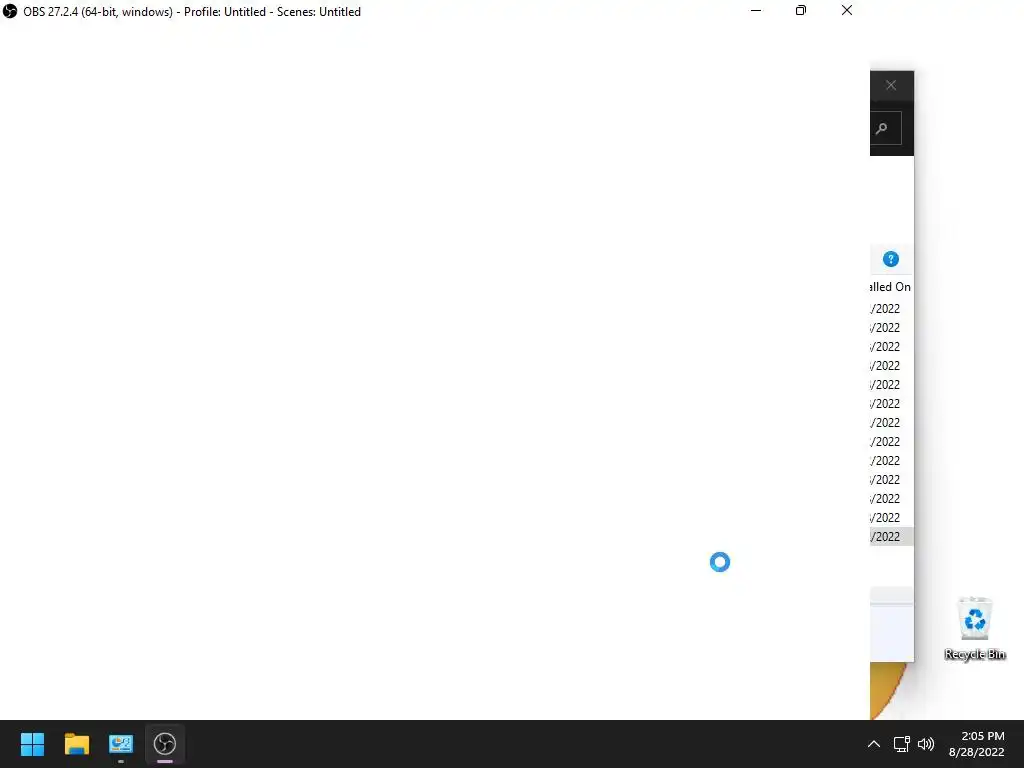Click the blue help icon in Control Panel
This screenshot has width=1024, height=768.
(x=891, y=259)
